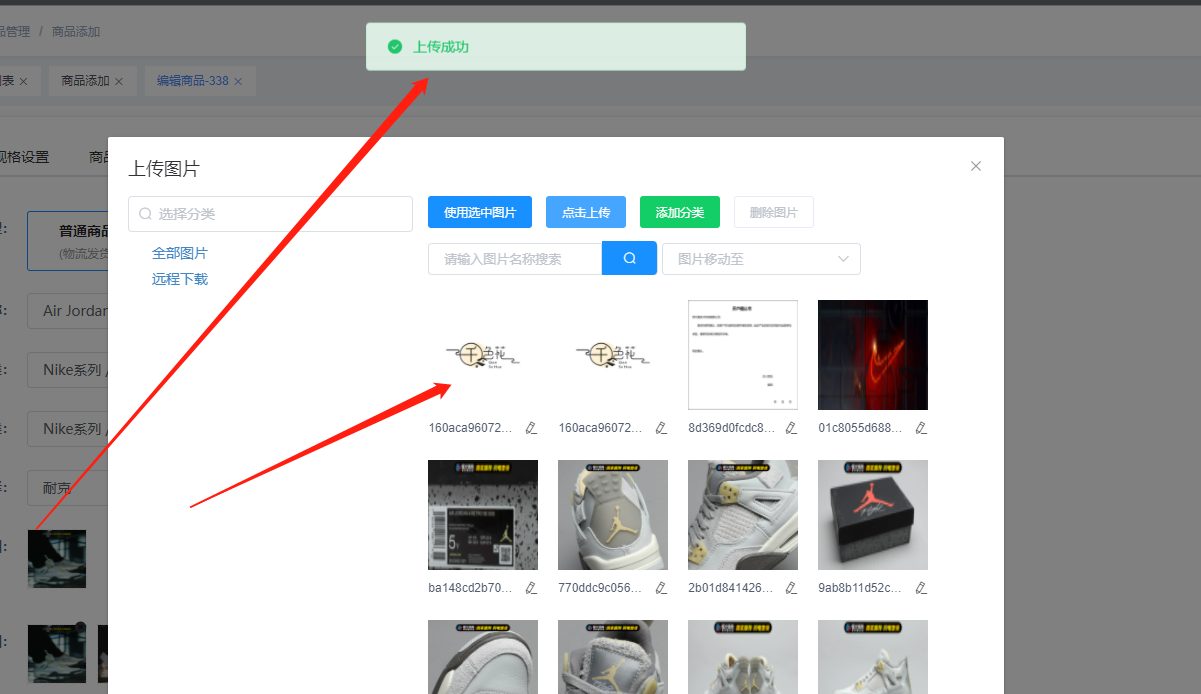Click the 点击上传 button
1201x694 pixels.
[586, 212]
